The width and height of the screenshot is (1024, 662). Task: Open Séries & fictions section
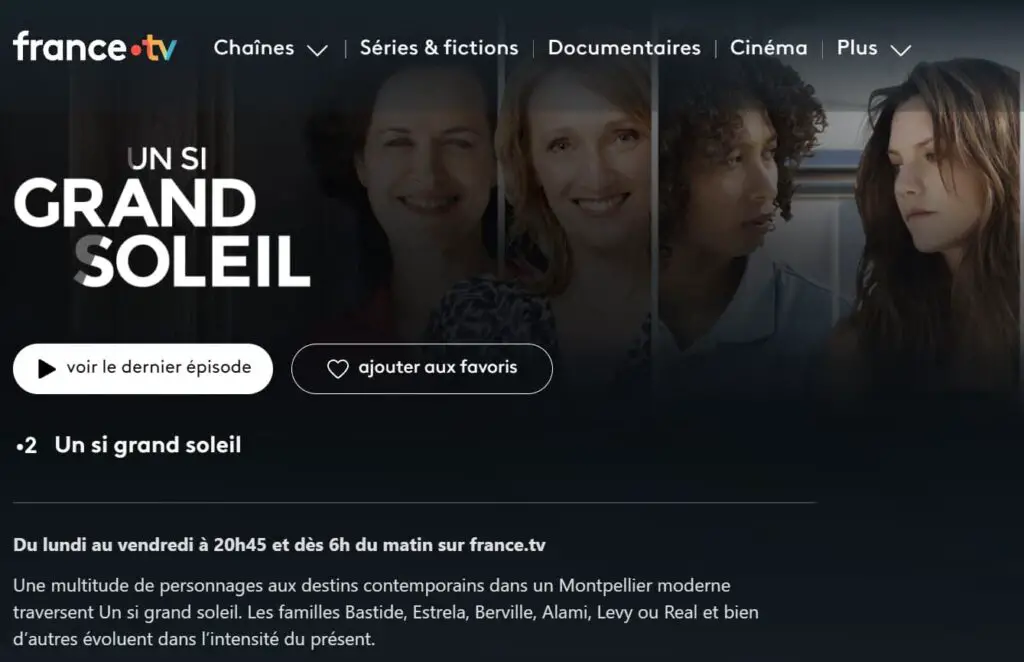point(439,48)
